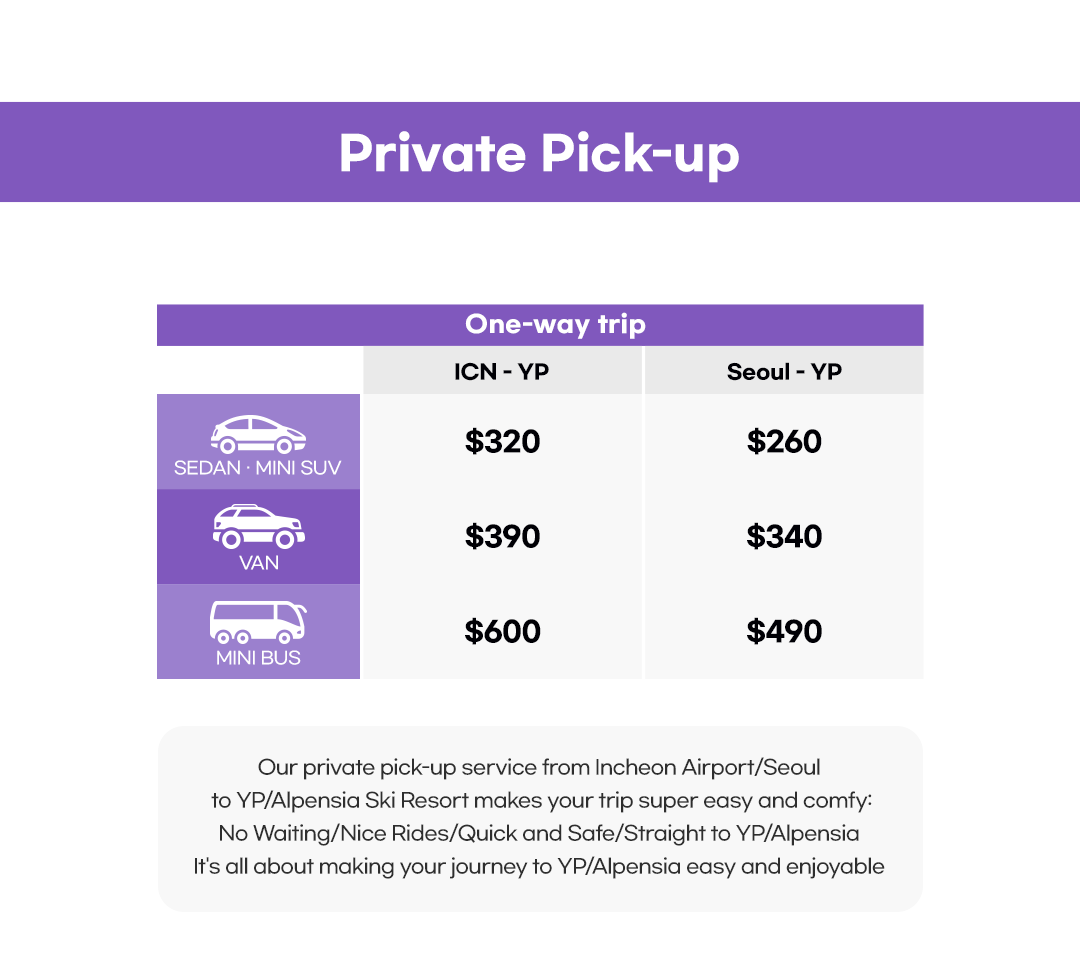Pick the $340 van Seoul price
The image size is (1080, 962).
point(784,536)
